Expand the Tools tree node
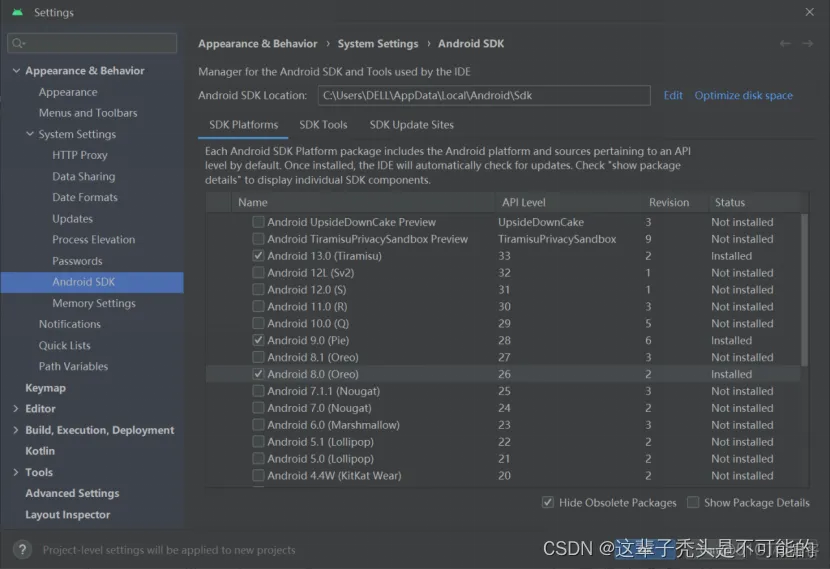 (15, 472)
